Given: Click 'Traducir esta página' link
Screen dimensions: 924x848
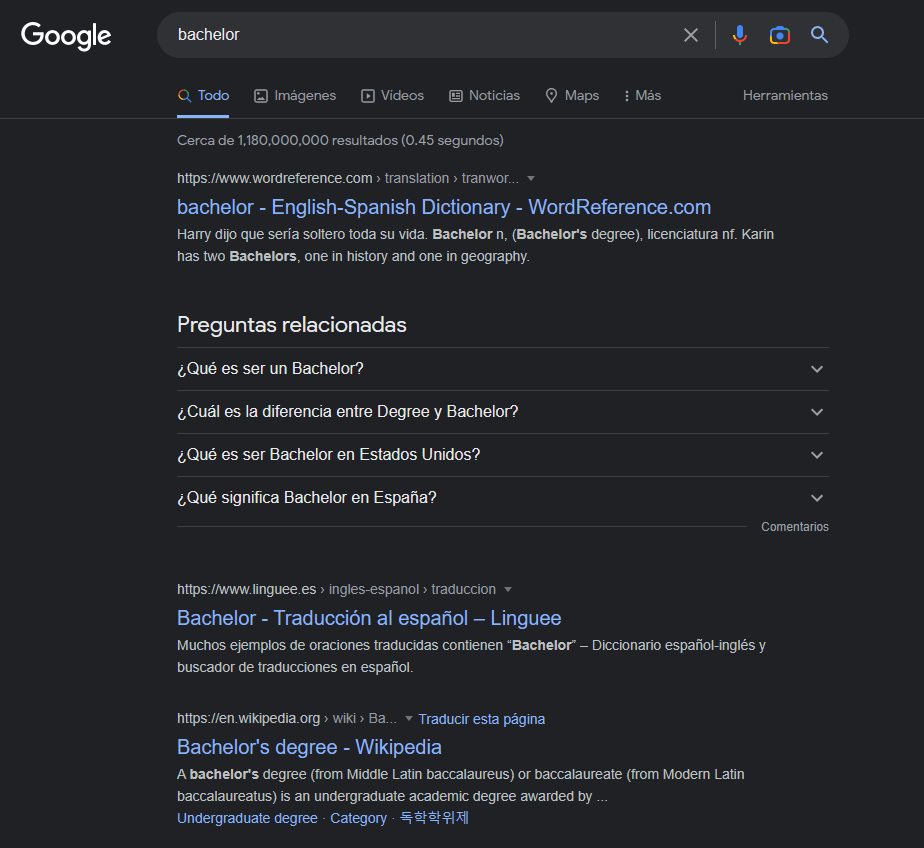Looking at the screenshot, I should (481, 719).
